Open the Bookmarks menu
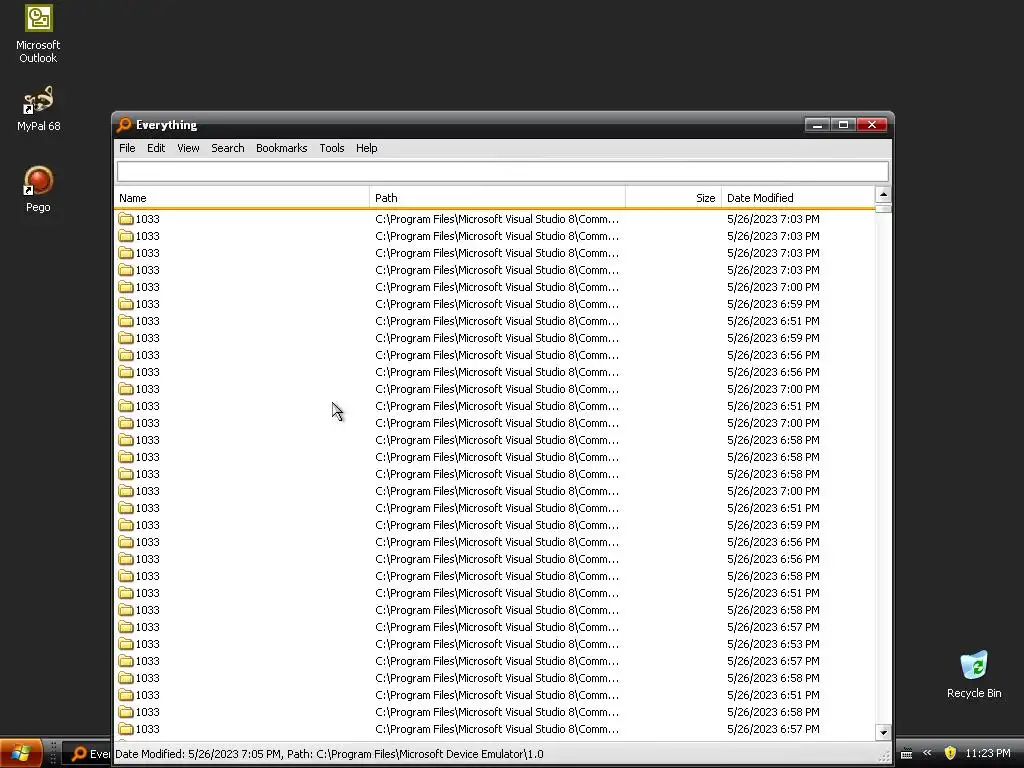 [x=281, y=148]
